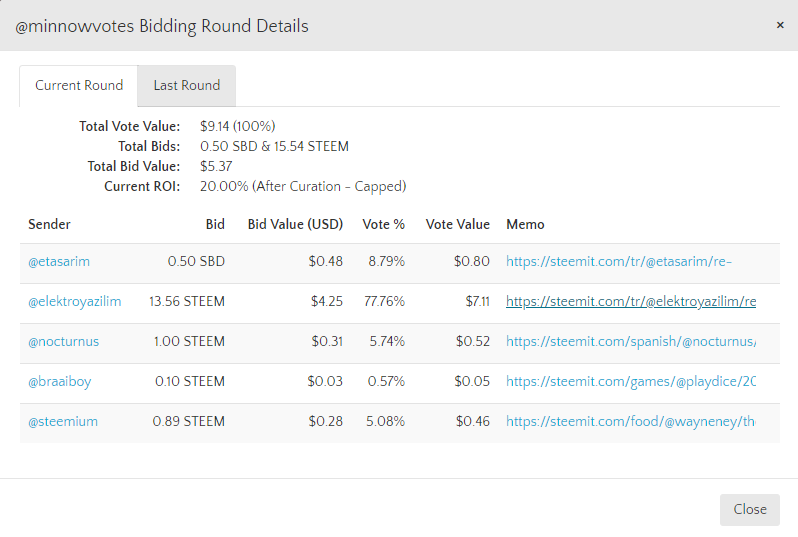The width and height of the screenshot is (798, 537).
Task: Go to @steemium sender profile
Action: pos(63,422)
